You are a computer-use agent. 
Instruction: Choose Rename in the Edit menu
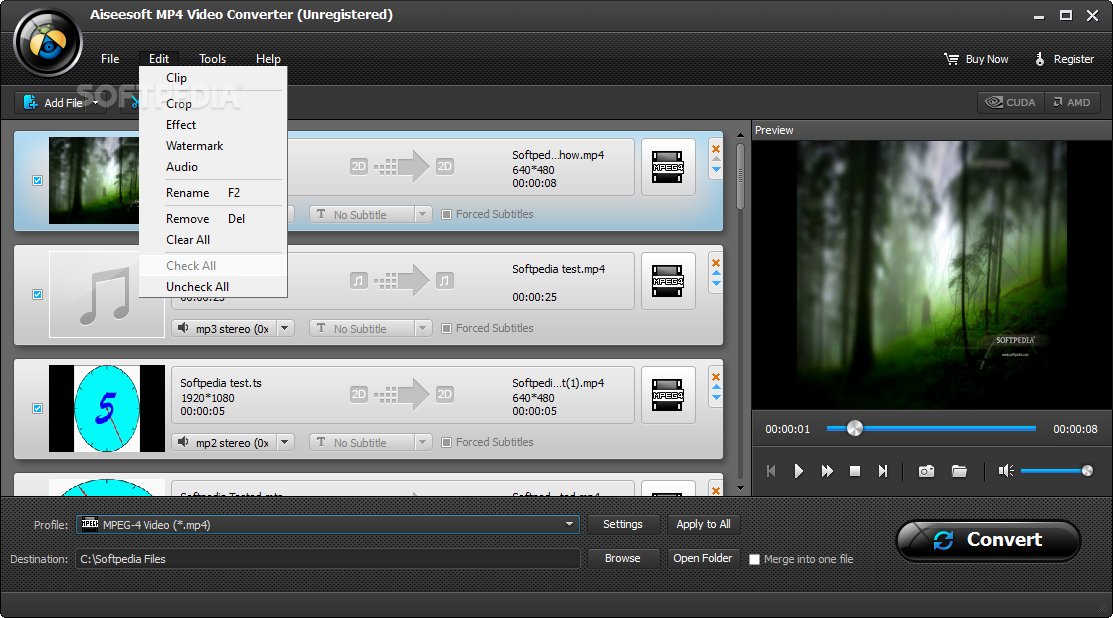[x=213, y=193]
